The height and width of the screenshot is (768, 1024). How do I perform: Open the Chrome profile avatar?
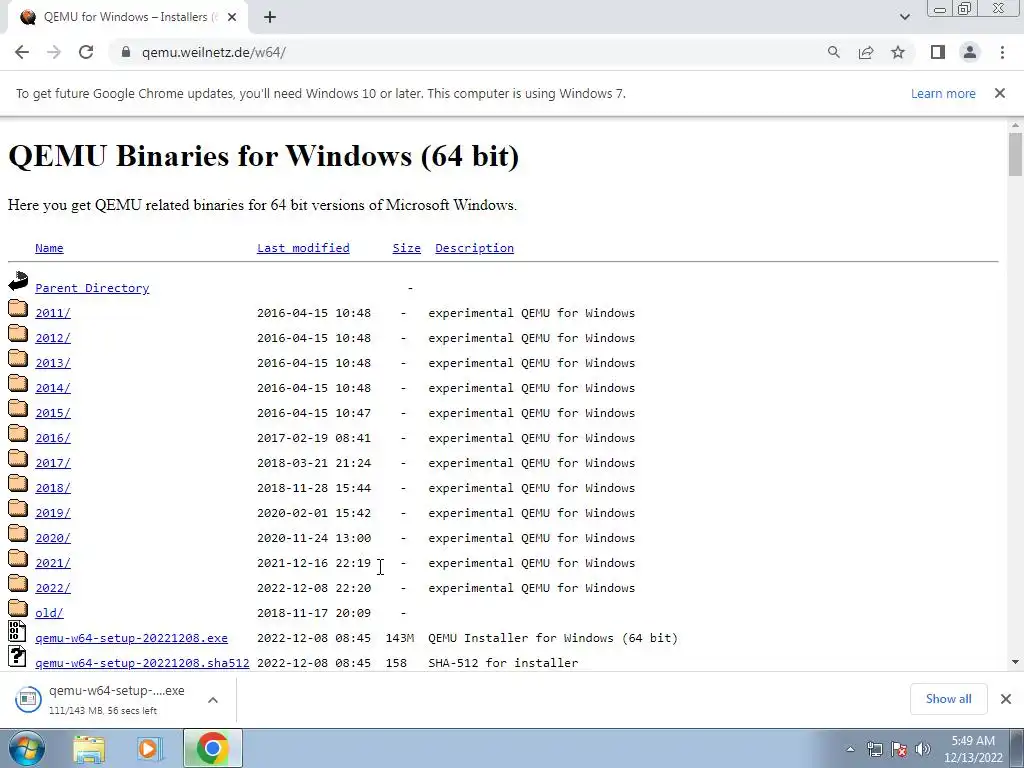tap(970, 52)
